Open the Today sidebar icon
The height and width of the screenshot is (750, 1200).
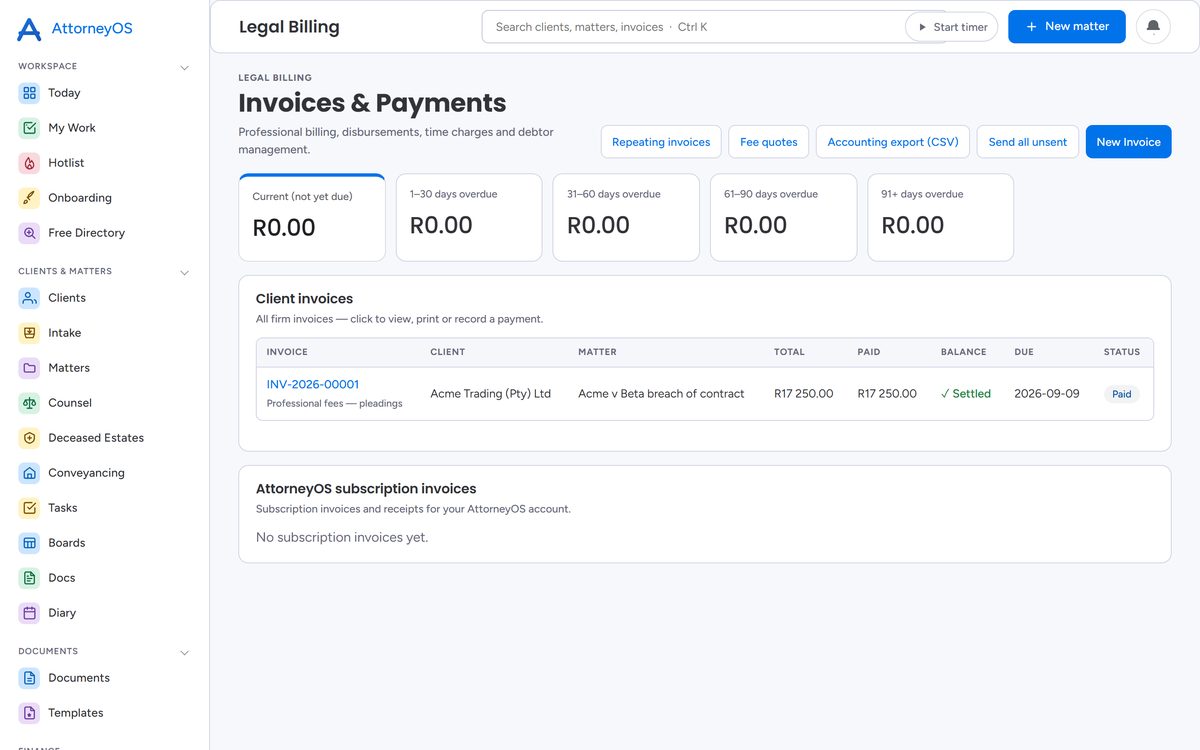coord(29,93)
